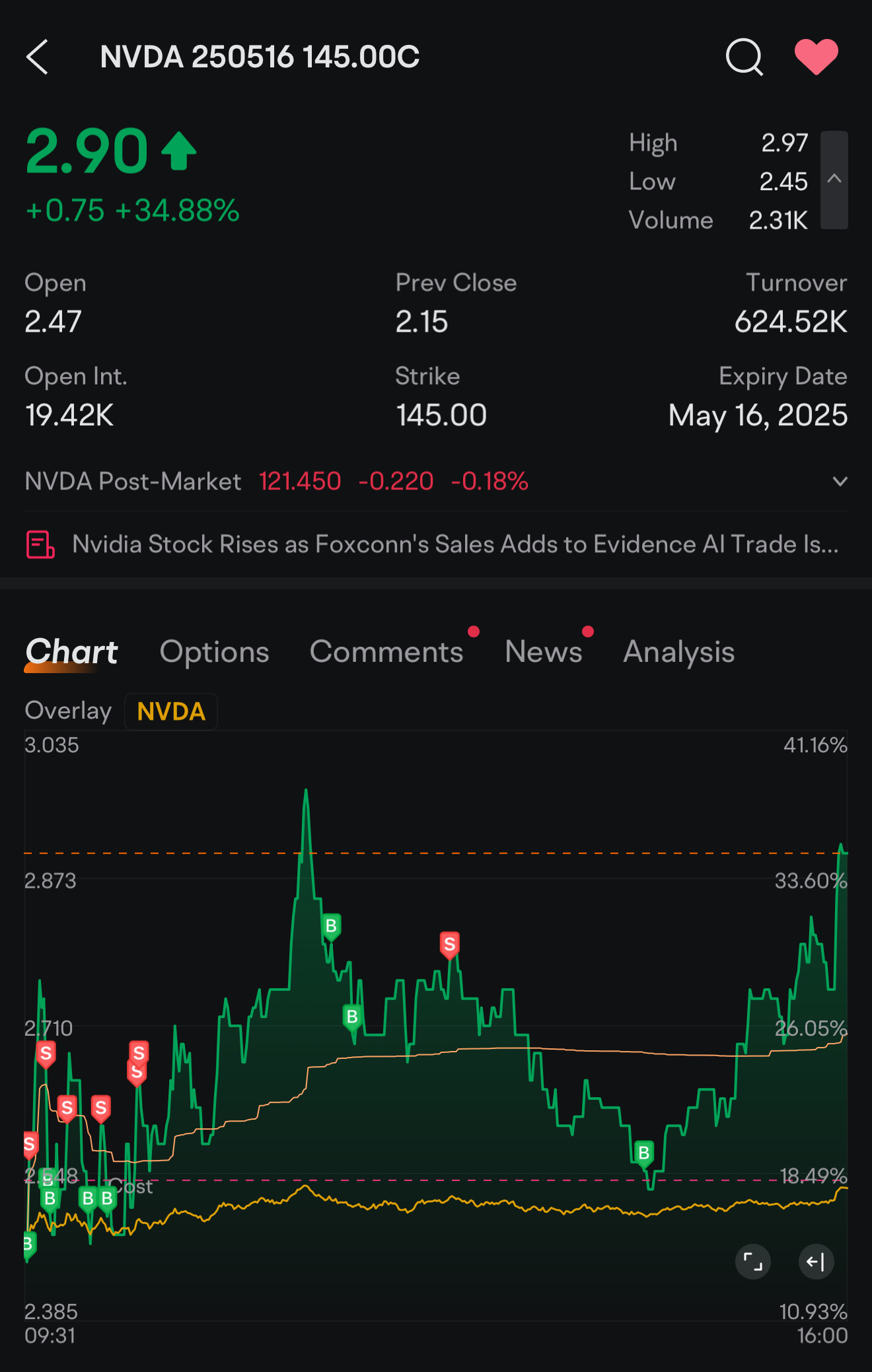Tap the chart end time 16:00
Image resolution: width=872 pixels, height=1372 pixels.
coord(822,1336)
